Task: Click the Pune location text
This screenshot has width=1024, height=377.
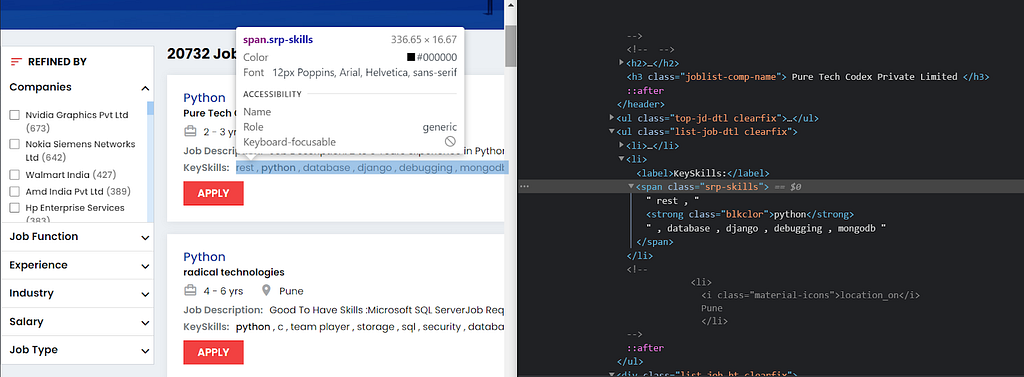Action: (291, 291)
